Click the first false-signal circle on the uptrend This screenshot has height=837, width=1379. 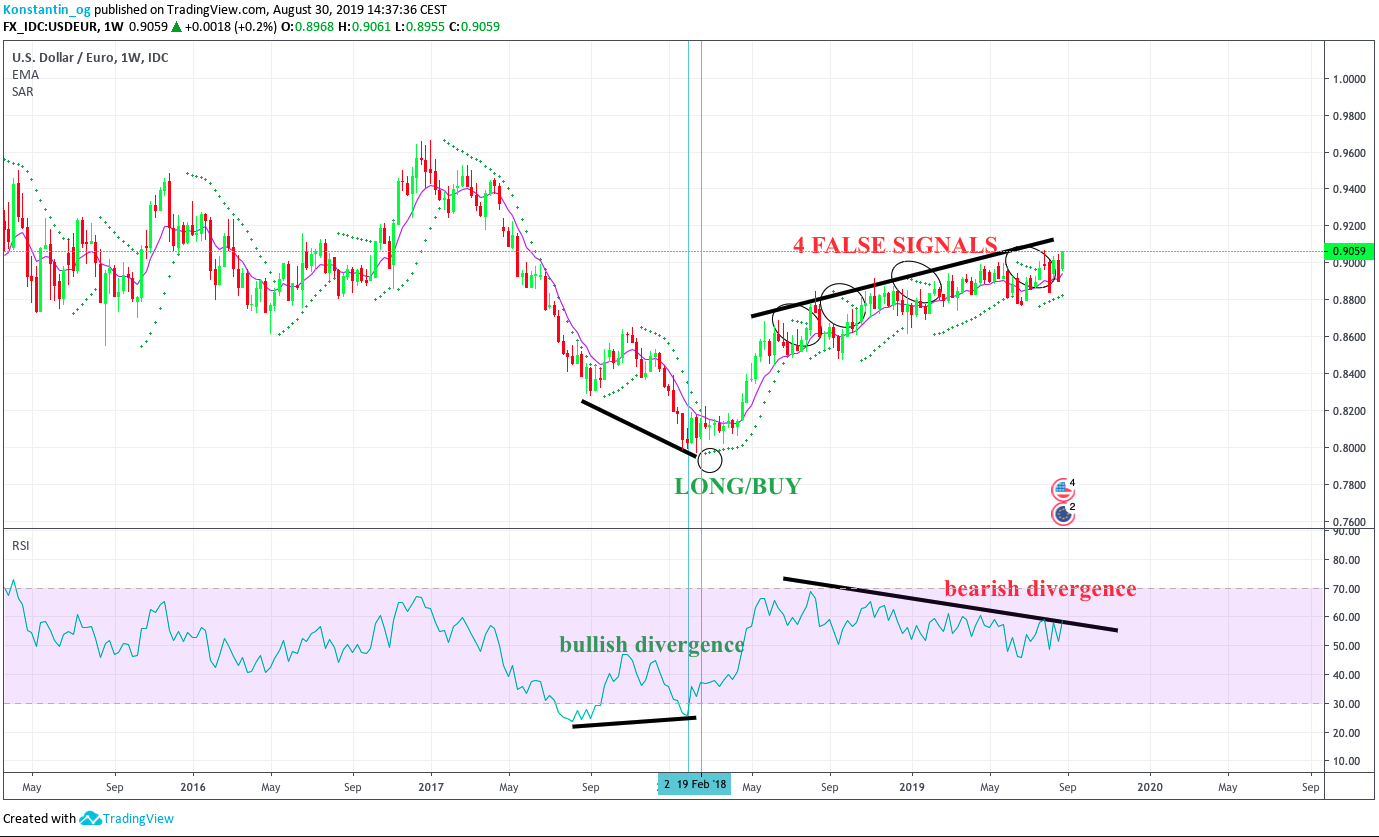797,326
